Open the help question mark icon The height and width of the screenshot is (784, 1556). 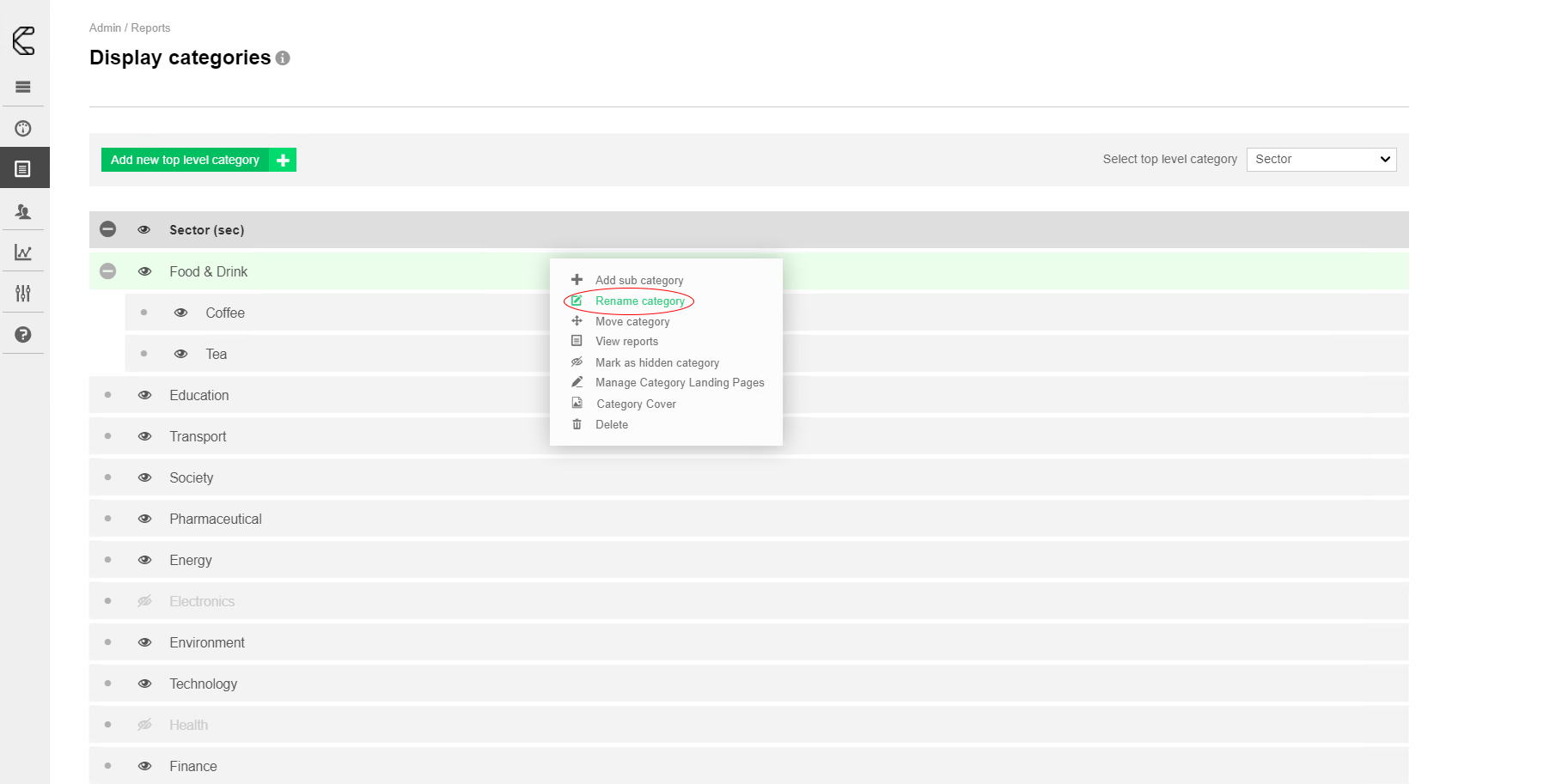[x=23, y=335]
